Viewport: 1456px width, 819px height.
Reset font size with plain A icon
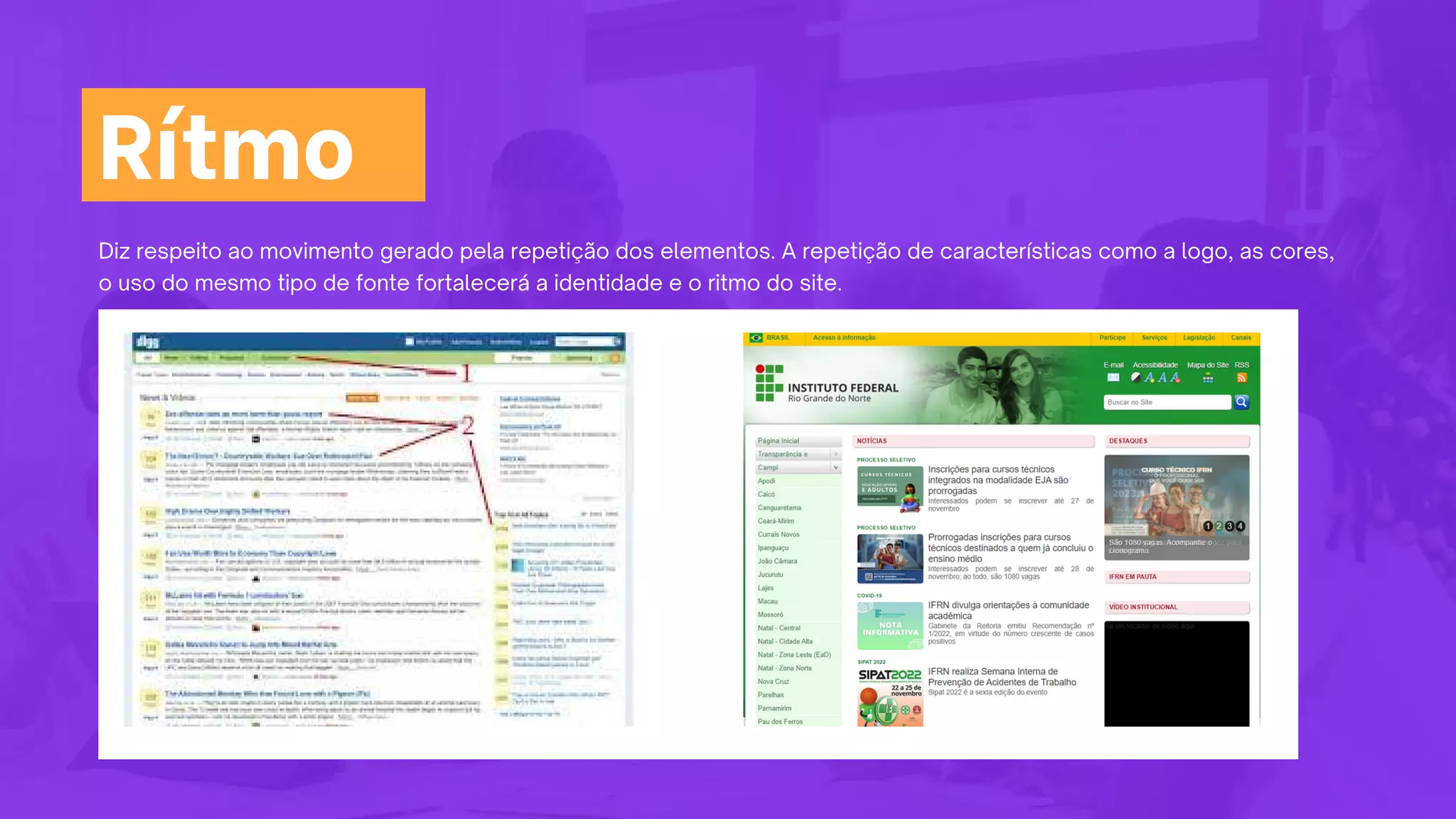click(x=1162, y=378)
